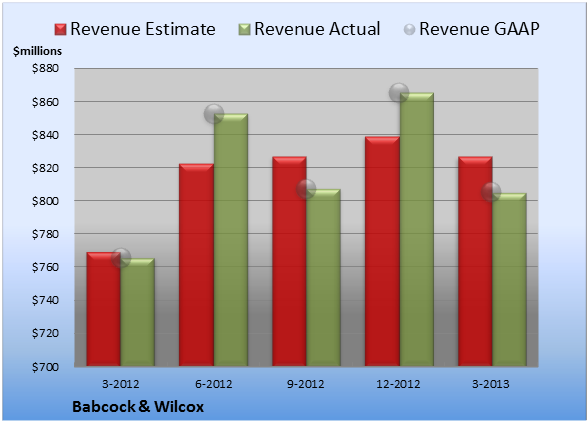Select the red estimate bar for 3-2013
This screenshot has height=422, width=588.
point(475,261)
